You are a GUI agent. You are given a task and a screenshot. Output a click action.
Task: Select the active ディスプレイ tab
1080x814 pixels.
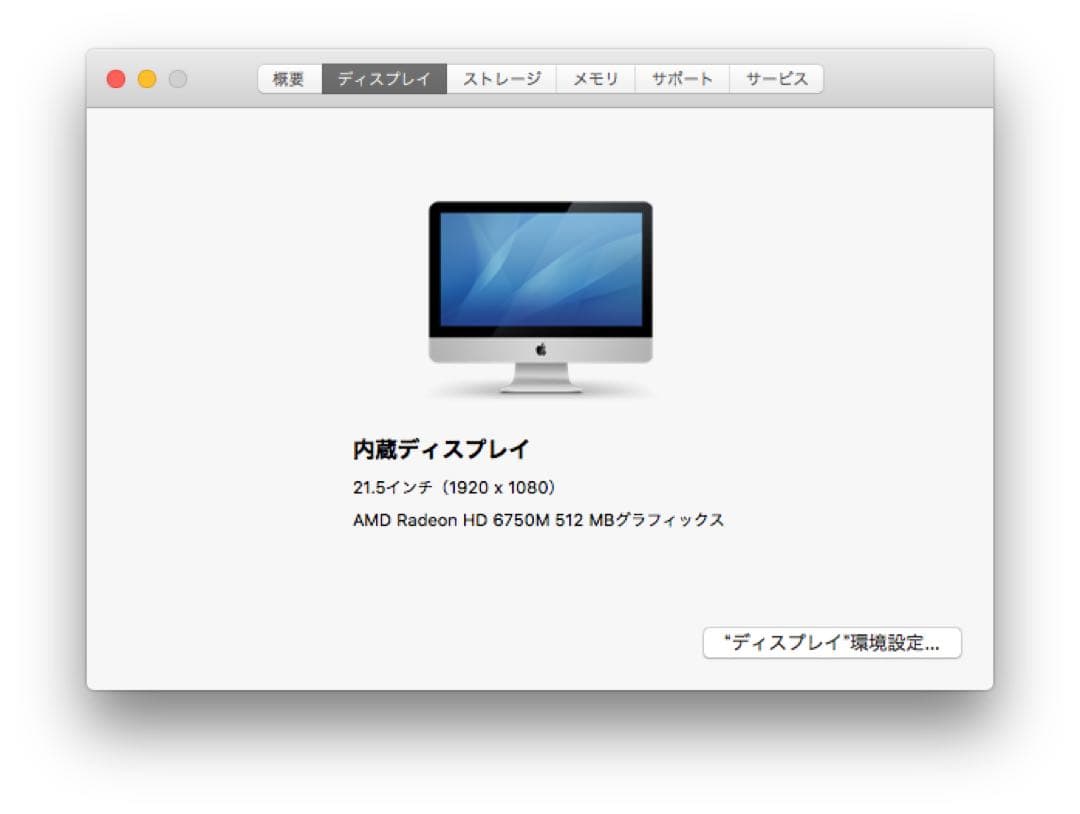(x=384, y=79)
